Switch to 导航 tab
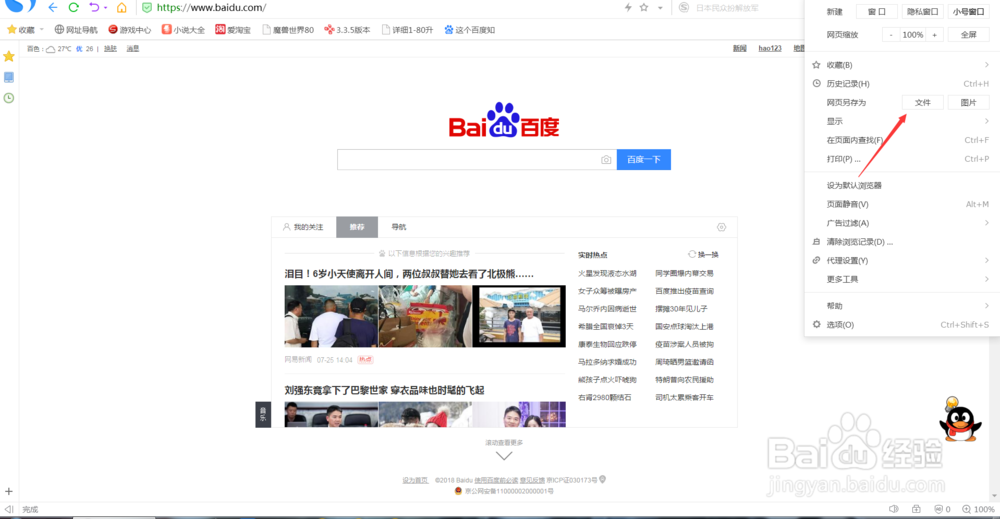The width and height of the screenshot is (1000, 519). coord(399,227)
